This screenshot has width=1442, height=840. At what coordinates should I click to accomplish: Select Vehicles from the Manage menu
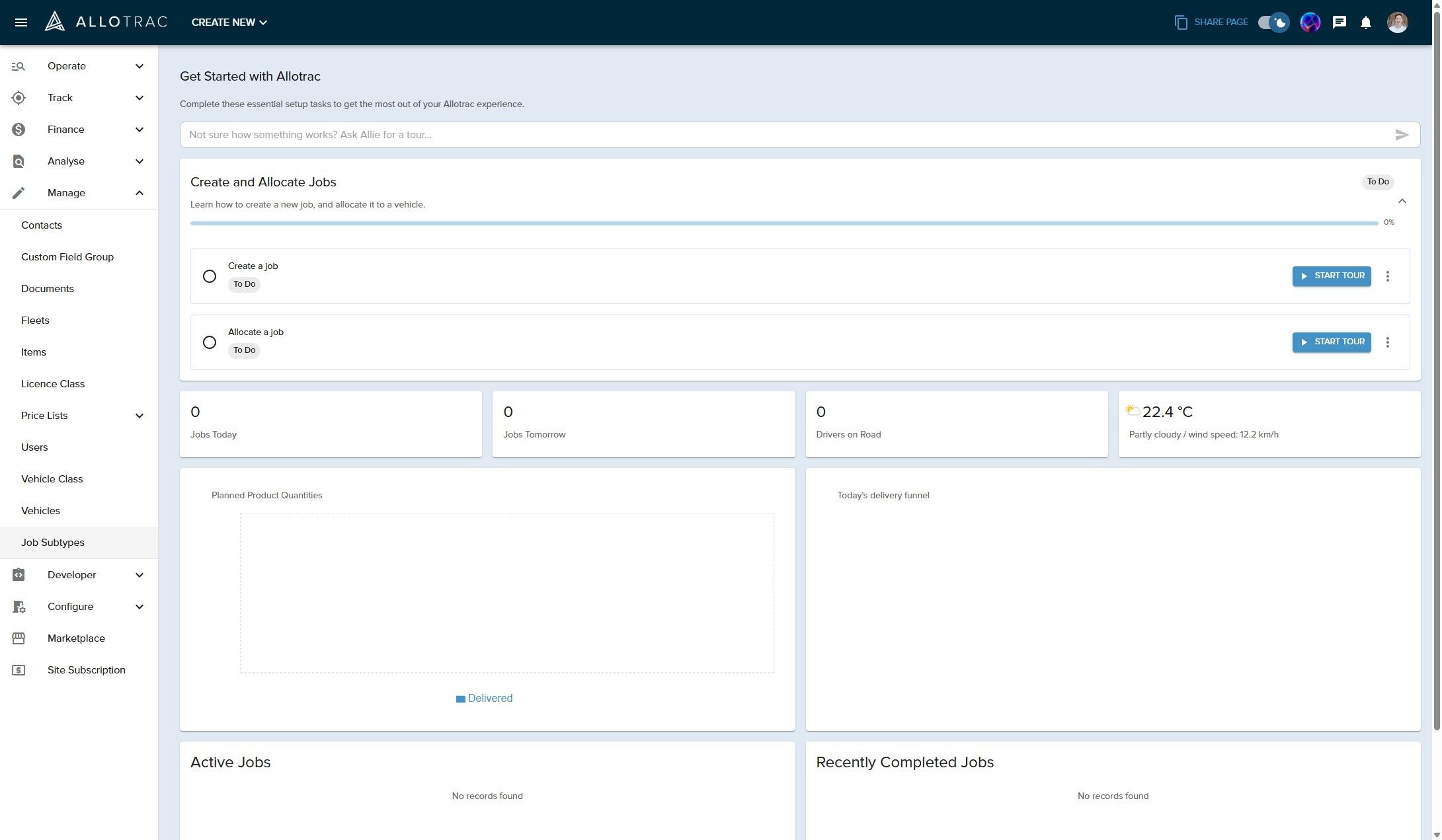tap(40, 511)
